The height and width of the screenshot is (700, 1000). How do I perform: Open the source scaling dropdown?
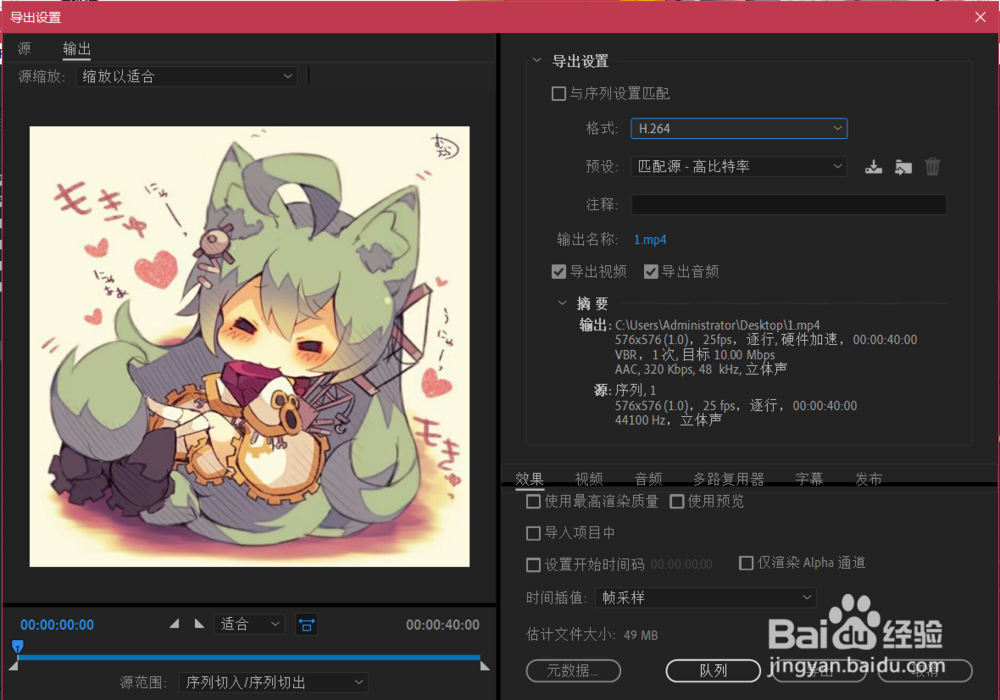(186, 77)
